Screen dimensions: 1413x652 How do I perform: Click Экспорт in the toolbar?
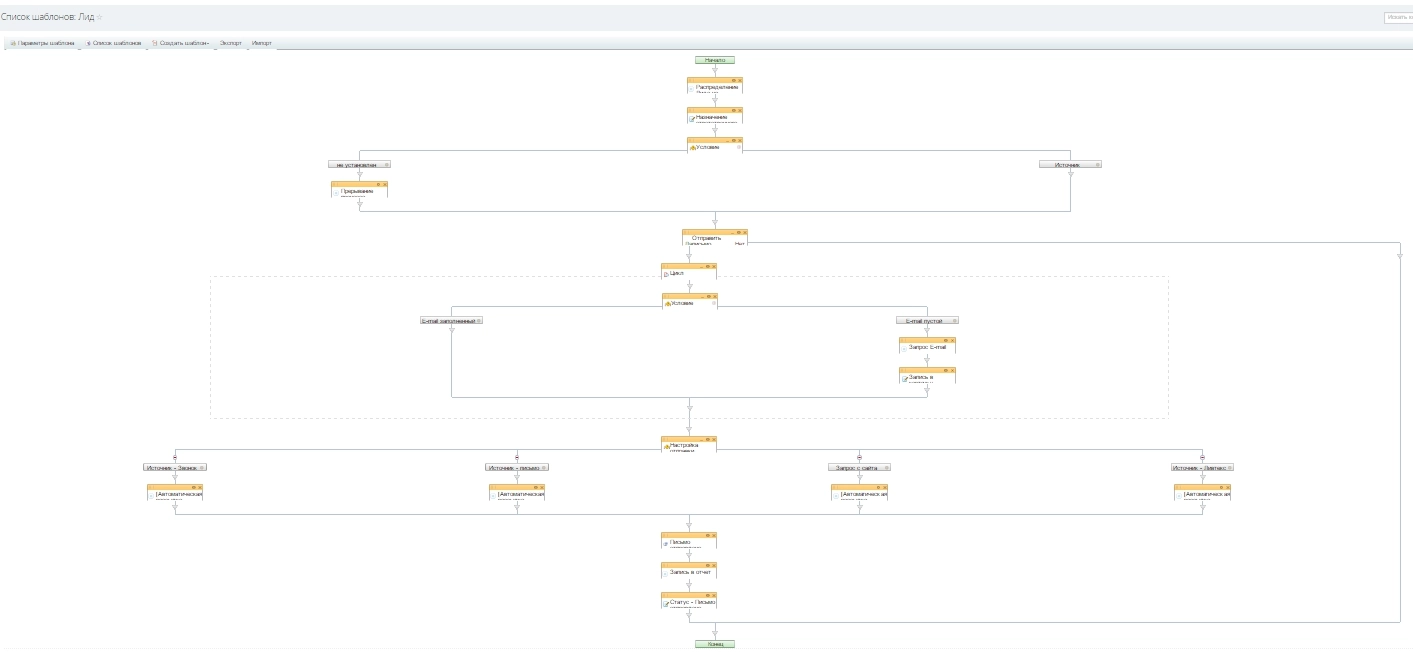pos(231,43)
